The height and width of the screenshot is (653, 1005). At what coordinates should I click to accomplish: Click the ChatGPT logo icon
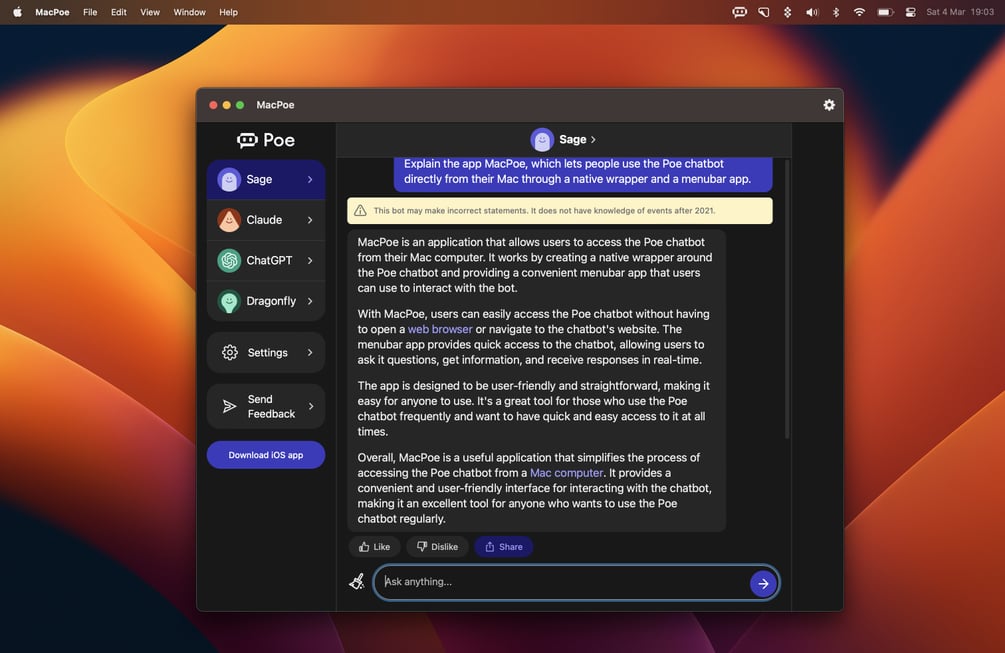pos(229,261)
